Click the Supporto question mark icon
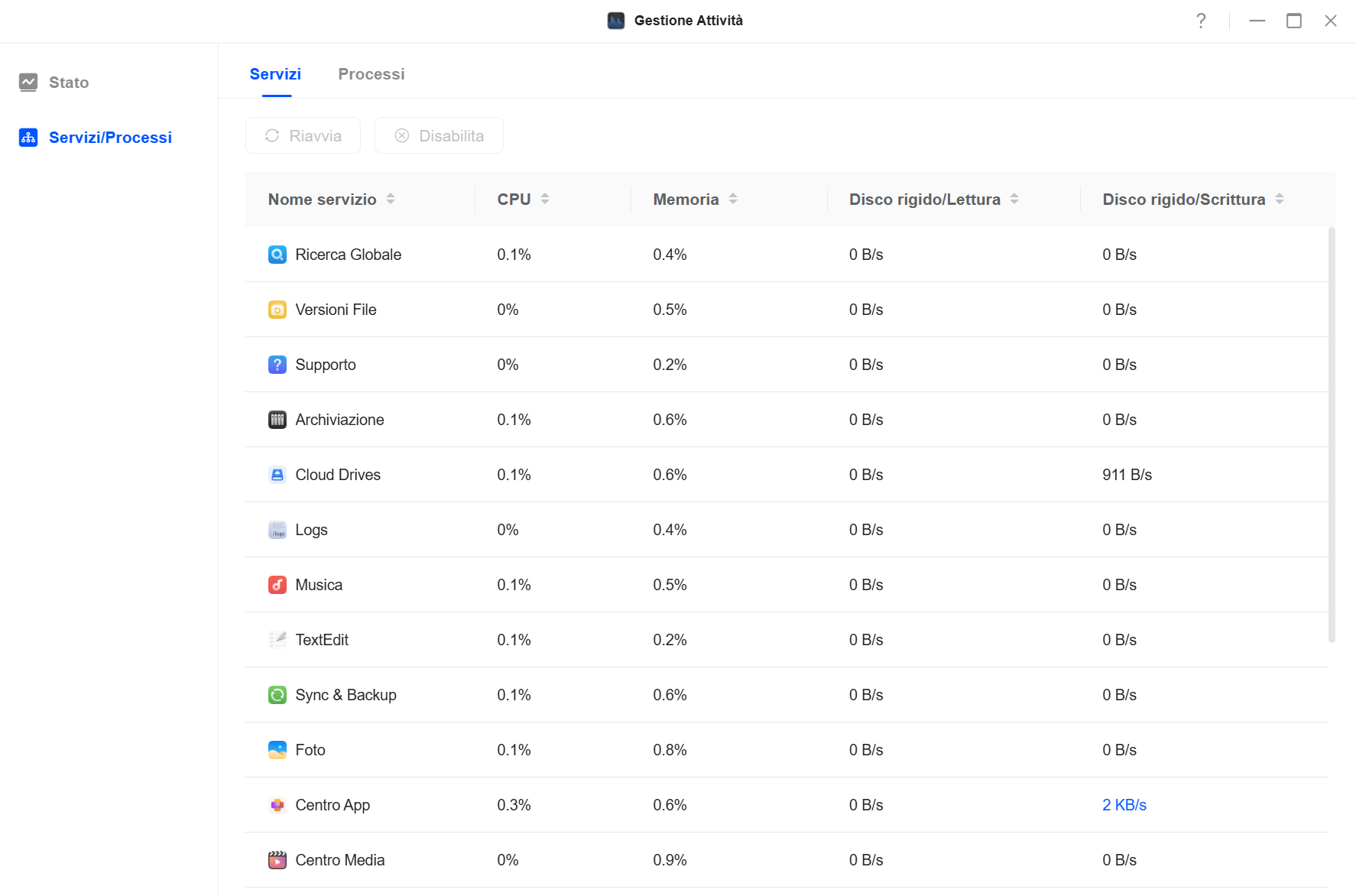Image resolution: width=1356 pixels, height=896 pixels. click(277, 365)
